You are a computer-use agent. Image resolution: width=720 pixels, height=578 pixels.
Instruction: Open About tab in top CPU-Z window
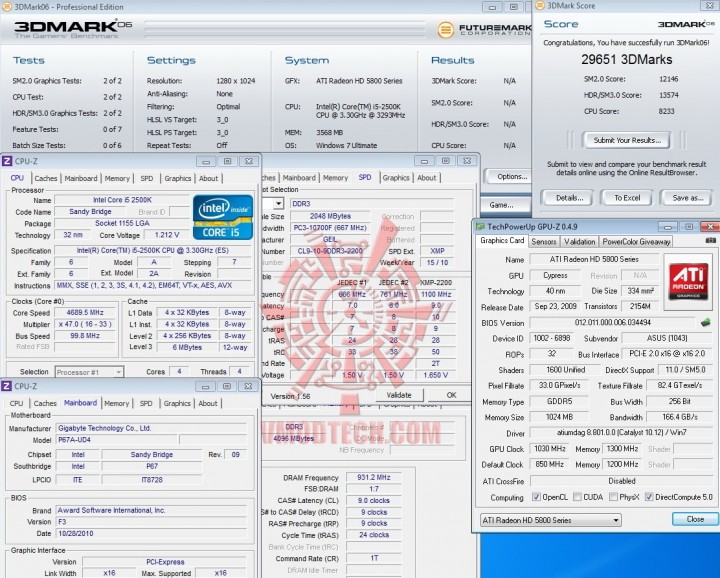click(x=208, y=178)
